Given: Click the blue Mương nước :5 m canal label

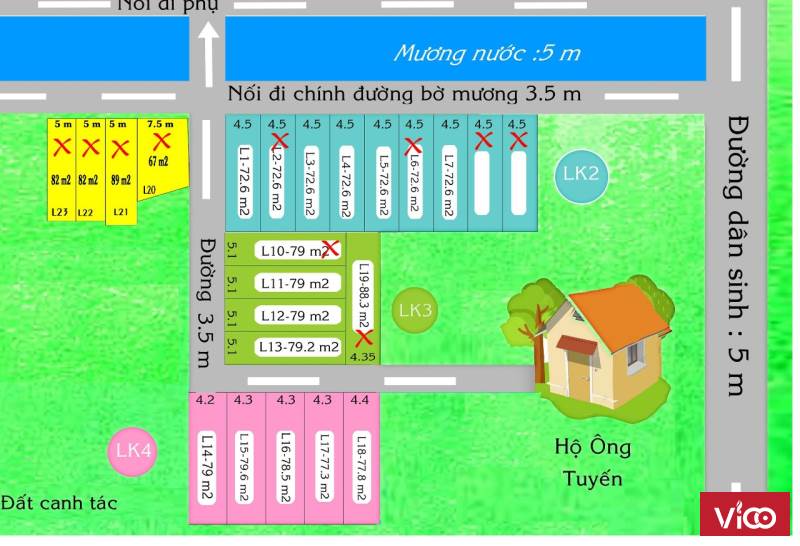Looking at the screenshot, I should click(x=486, y=53).
